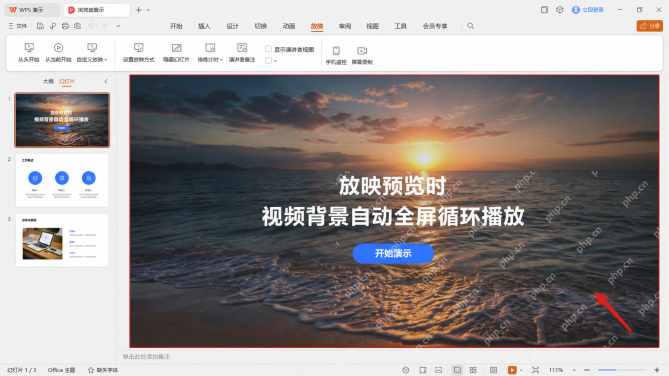Switch to reading view icon
Screen dimensions: 669x376
click(493, 370)
